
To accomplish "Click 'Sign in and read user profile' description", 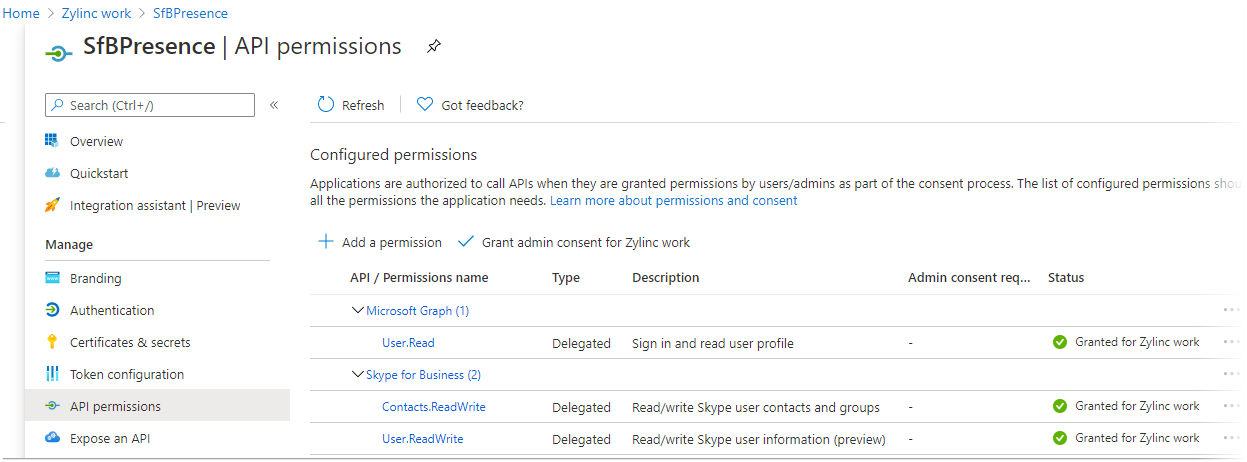I will coord(713,343).
